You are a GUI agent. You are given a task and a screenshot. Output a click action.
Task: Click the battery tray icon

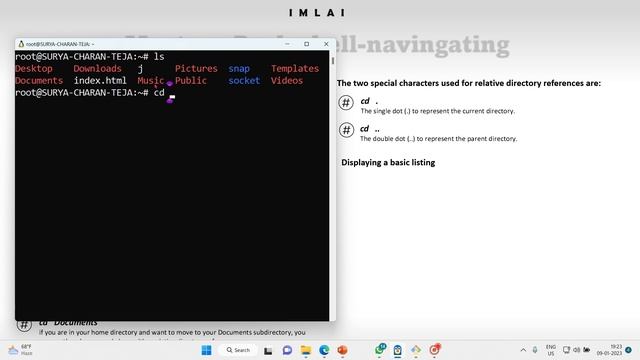click(587, 350)
